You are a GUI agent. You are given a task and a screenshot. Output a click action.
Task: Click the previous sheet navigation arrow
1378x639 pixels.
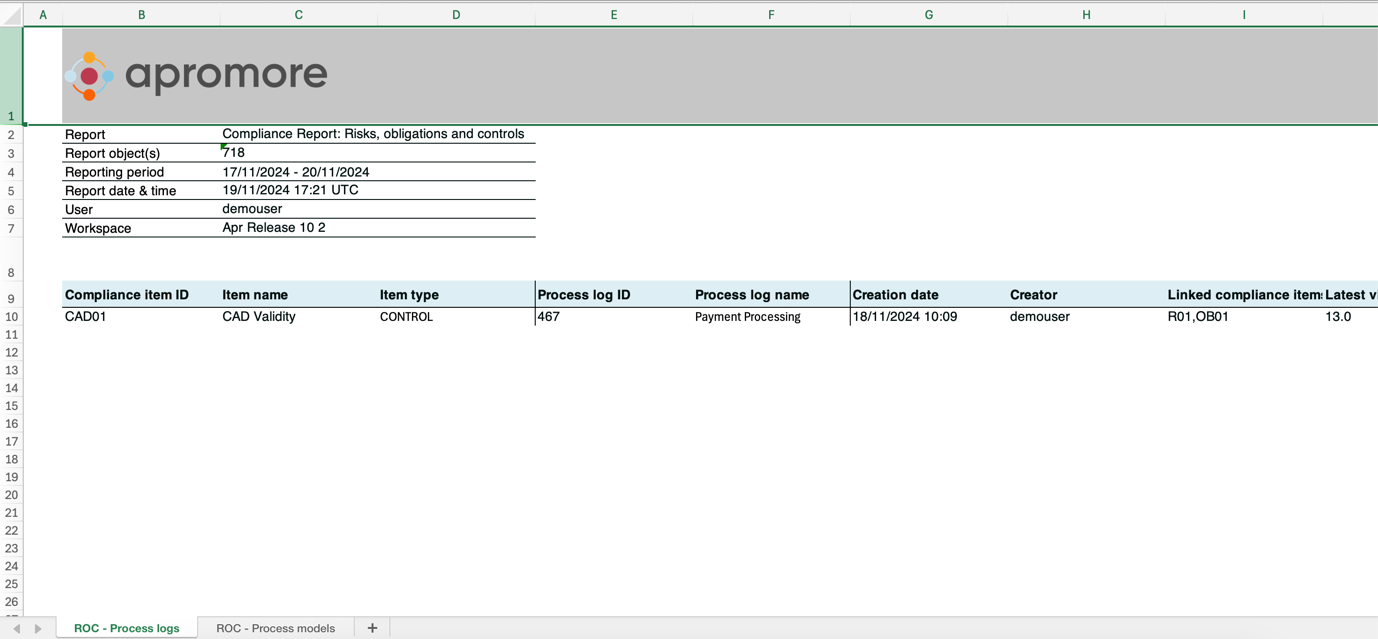(x=17, y=629)
